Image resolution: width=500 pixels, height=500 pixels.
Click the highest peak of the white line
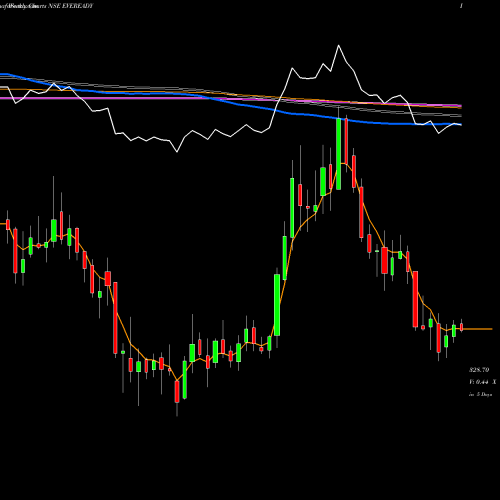[x=339, y=45]
